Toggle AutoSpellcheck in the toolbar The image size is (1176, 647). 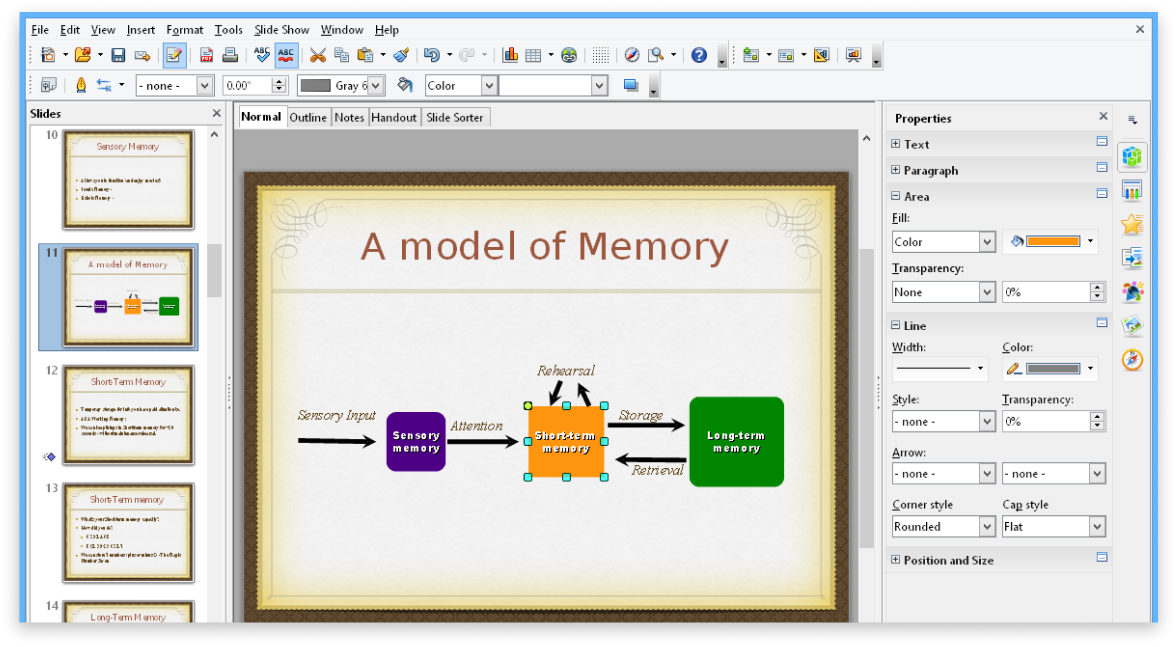pyautogui.click(x=287, y=56)
